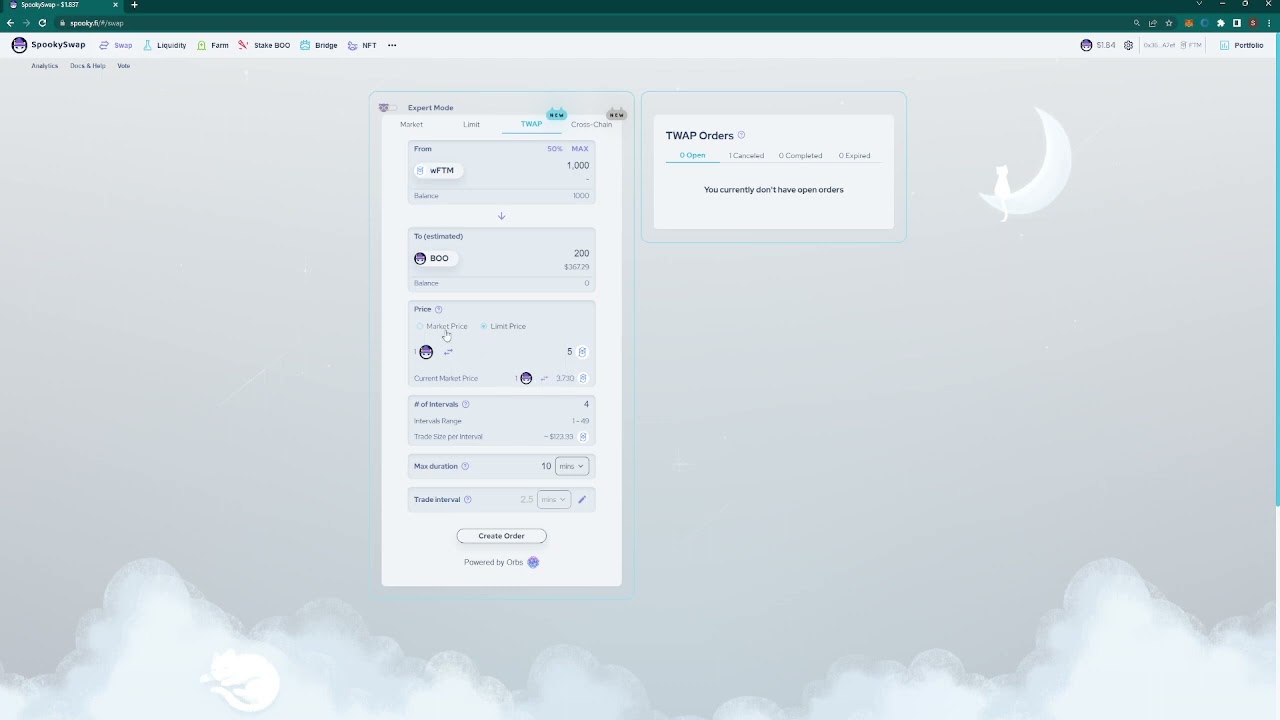
Task: Open the Bridge page
Action: tap(319, 45)
